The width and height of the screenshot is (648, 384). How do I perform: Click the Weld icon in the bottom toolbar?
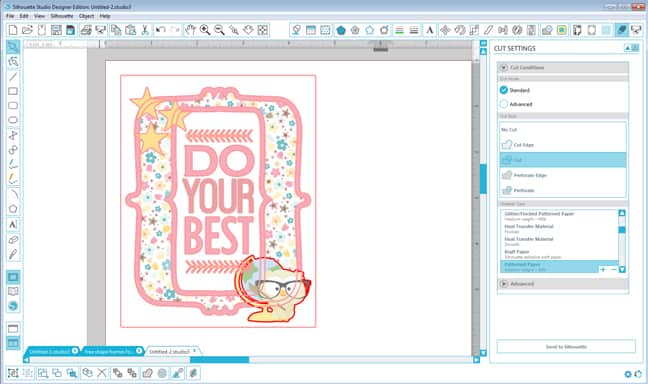click(148, 373)
